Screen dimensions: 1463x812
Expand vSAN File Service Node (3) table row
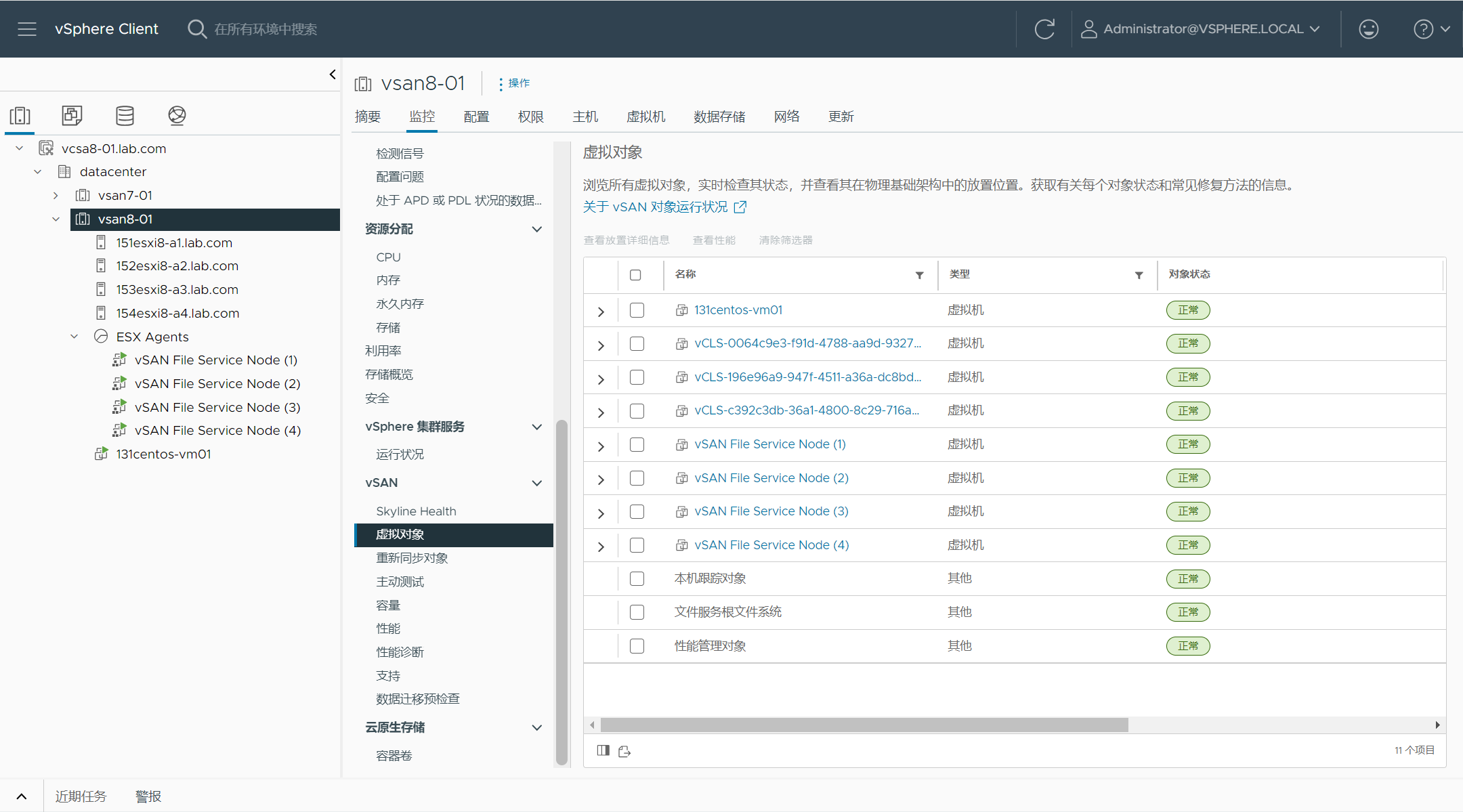pyautogui.click(x=601, y=513)
